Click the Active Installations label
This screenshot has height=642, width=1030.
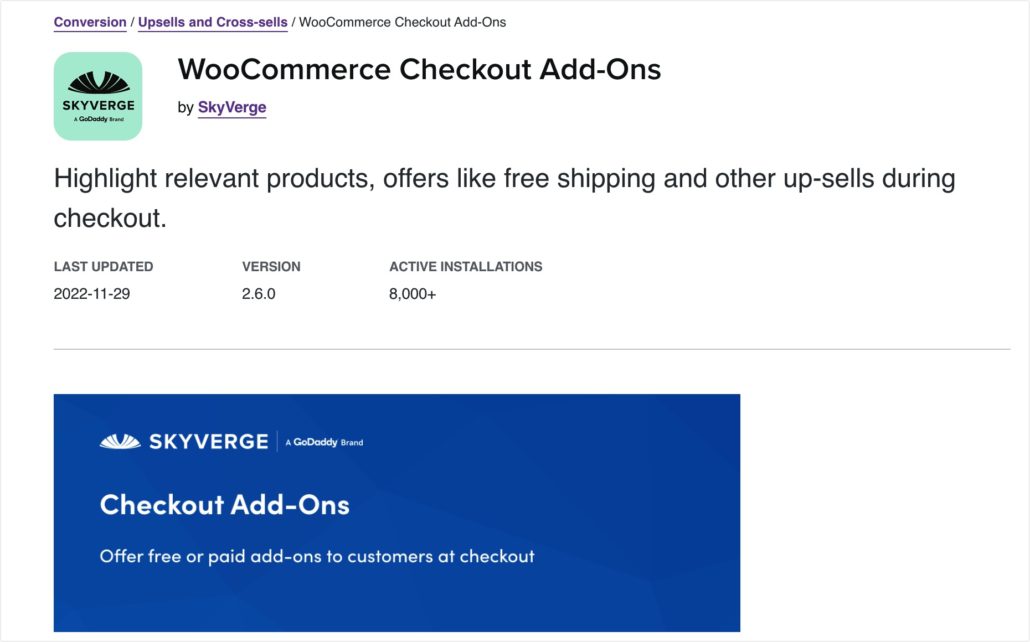pos(465,267)
